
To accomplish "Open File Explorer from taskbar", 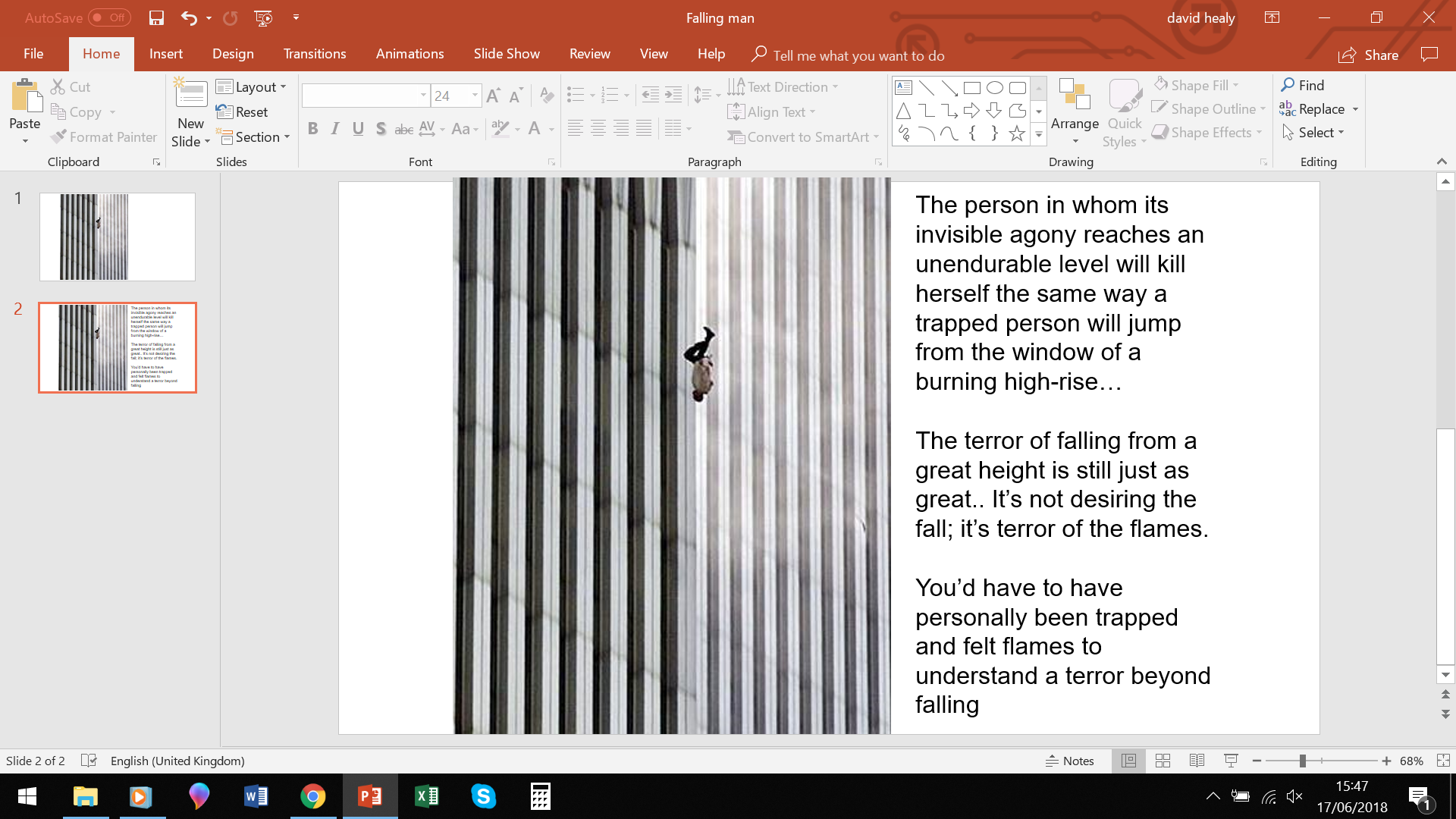I will click(x=86, y=796).
